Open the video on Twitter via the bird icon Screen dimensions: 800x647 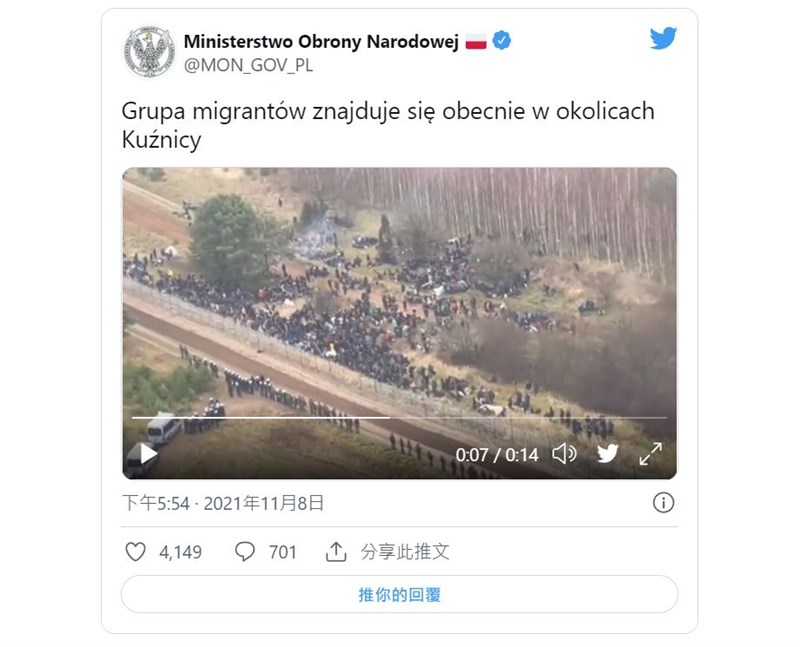pos(608,453)
